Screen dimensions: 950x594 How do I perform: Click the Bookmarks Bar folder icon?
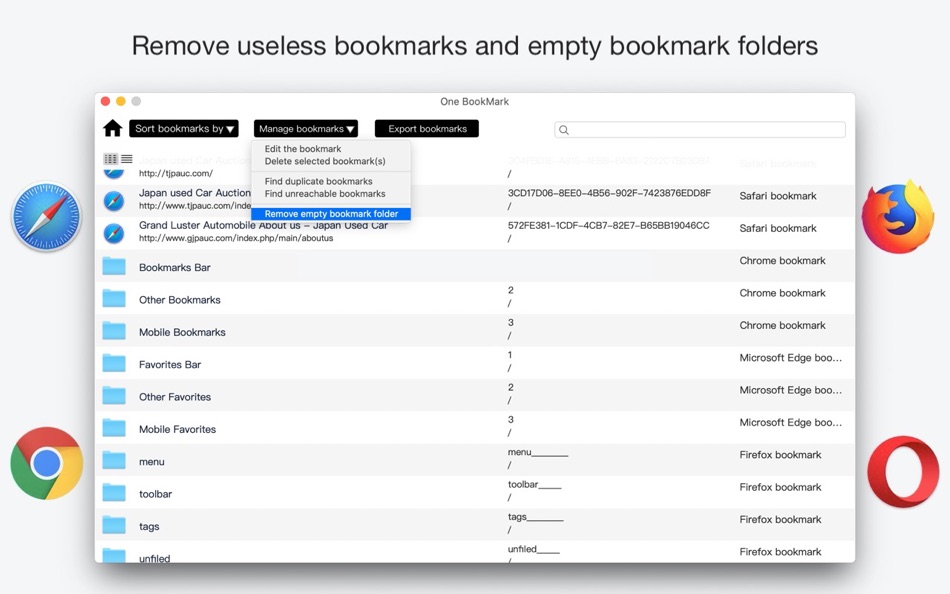coord(114,266)
